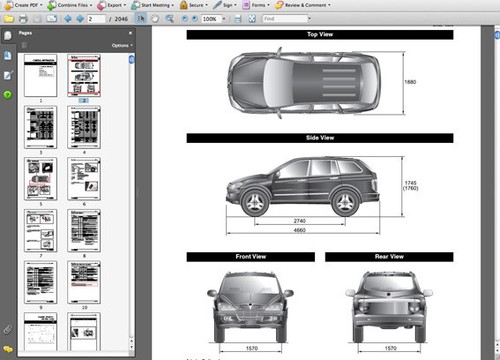500x360 pixels.
Task: Click the Forms icon
Action: 246,5
